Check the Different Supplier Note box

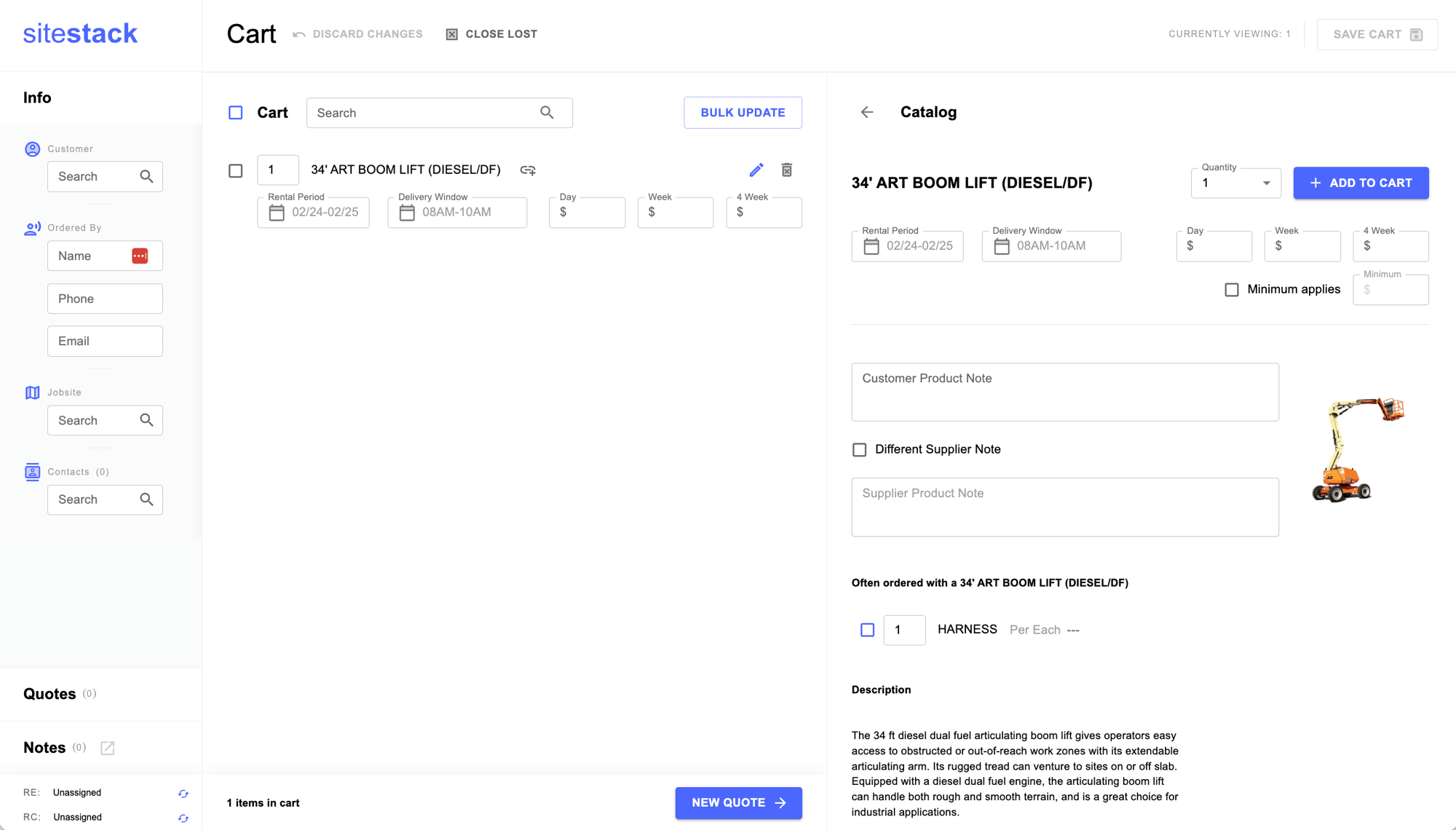(860, 450)
